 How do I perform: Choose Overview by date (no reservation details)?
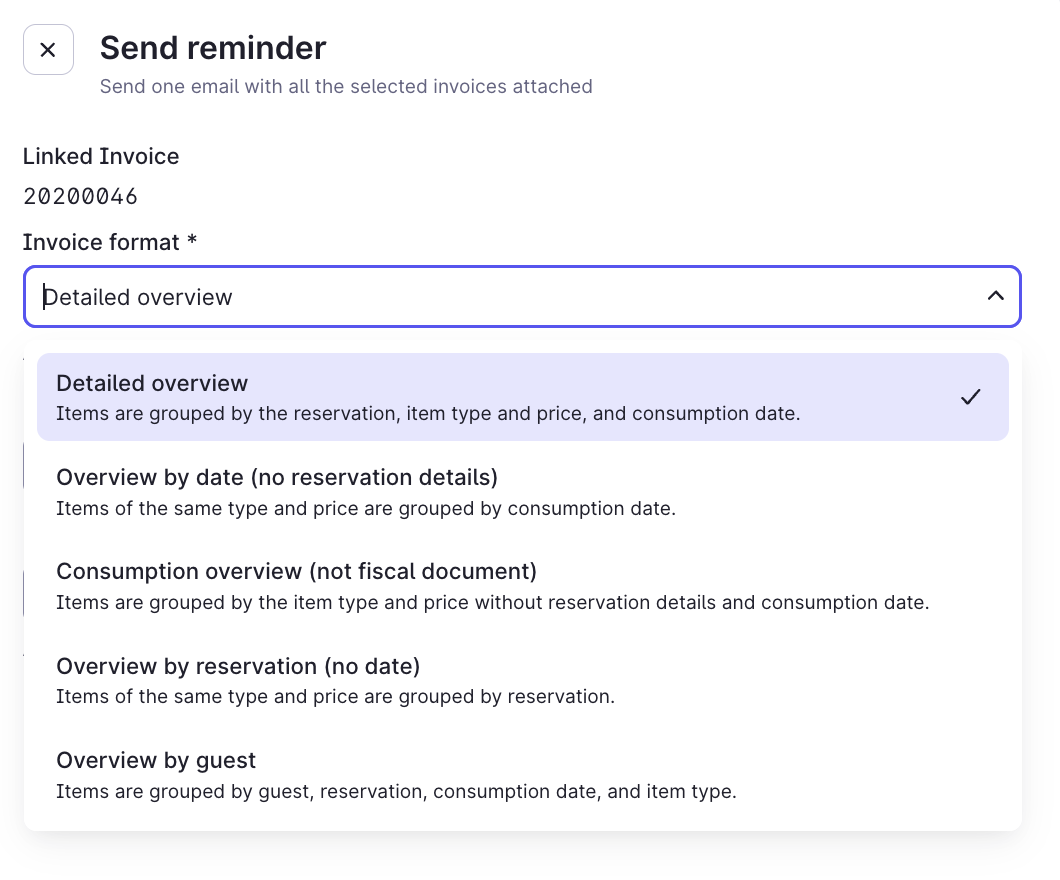pos(523,491)
